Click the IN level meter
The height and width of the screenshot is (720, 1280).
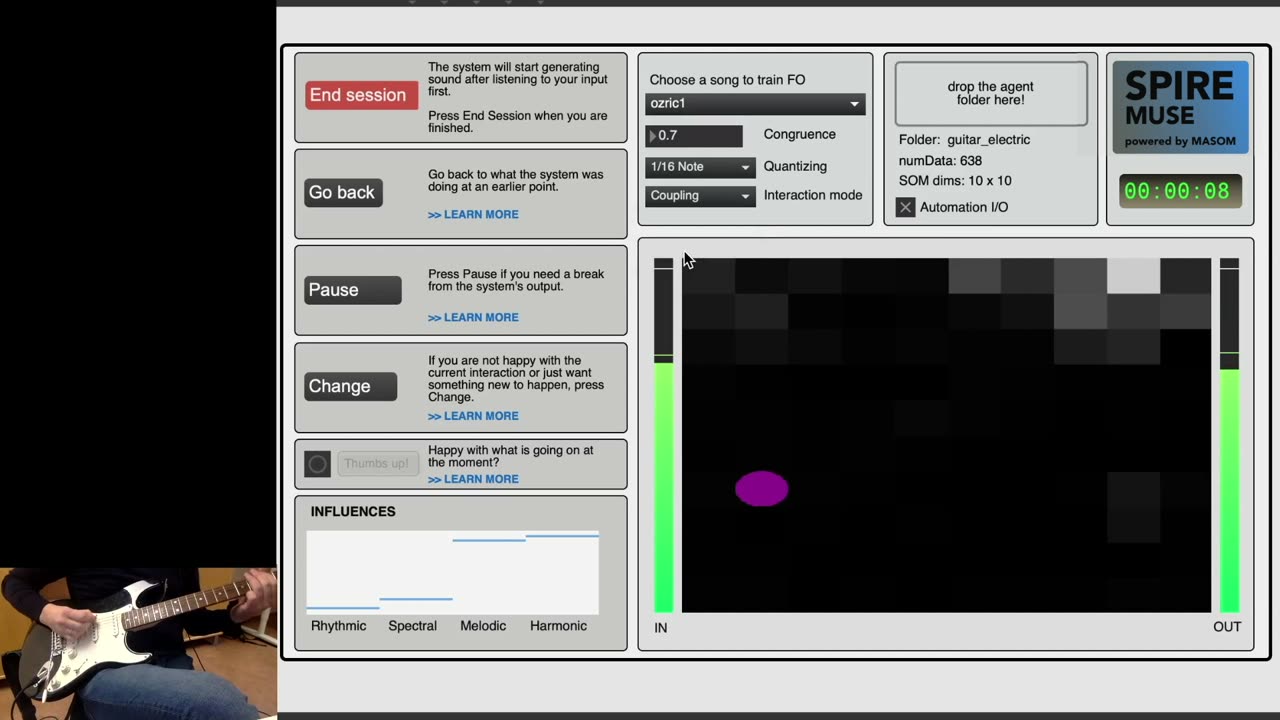663,435
